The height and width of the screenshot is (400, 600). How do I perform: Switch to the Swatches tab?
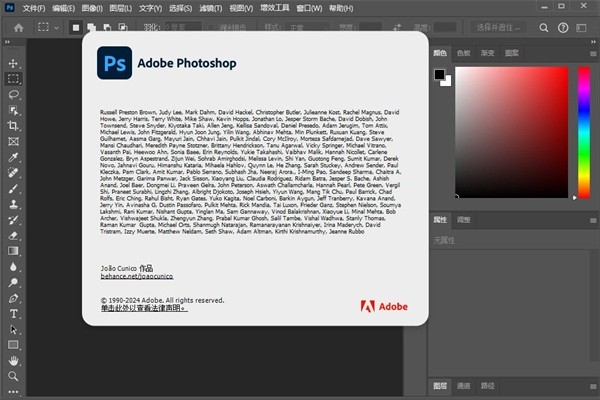[x=463, y=53]
